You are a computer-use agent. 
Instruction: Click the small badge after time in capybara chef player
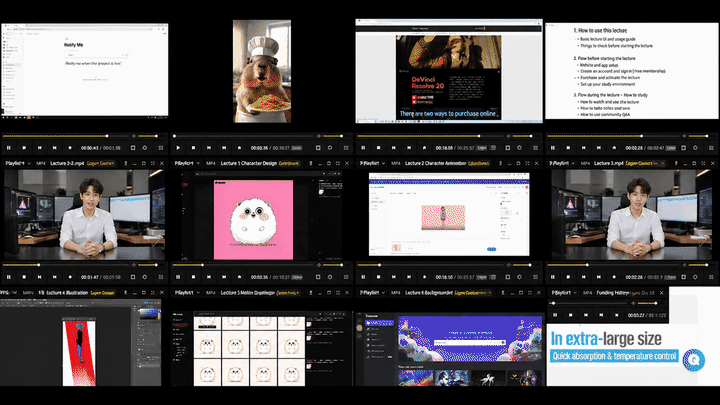click(297, 148)
